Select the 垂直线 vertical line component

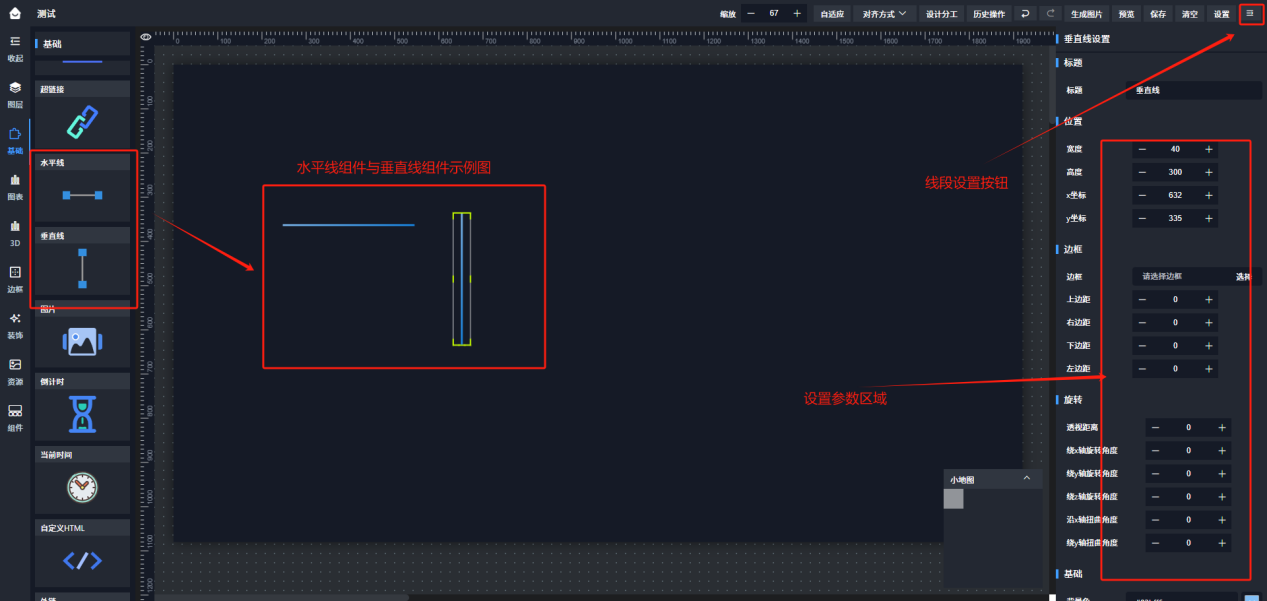tap(82, 261)
